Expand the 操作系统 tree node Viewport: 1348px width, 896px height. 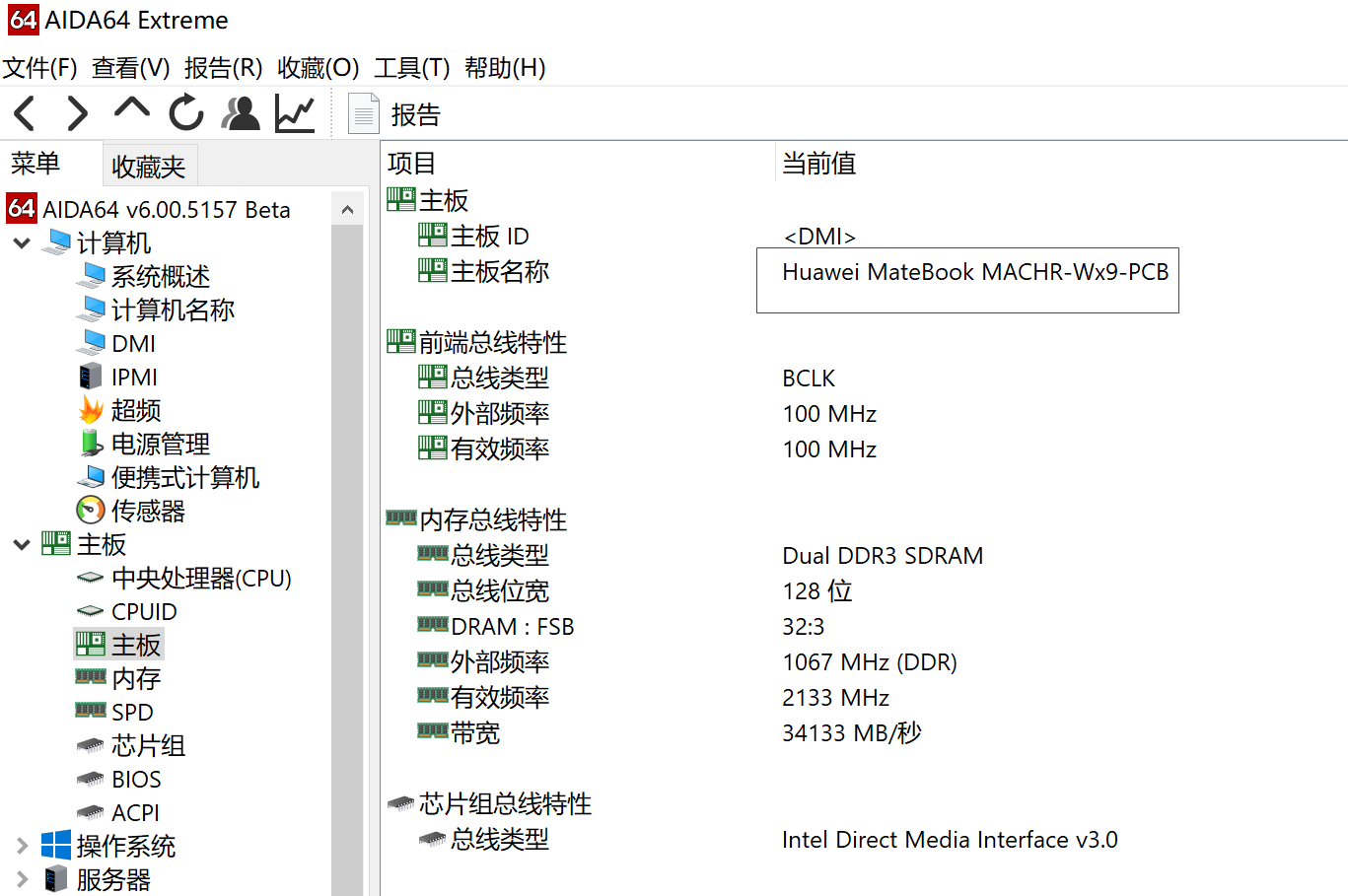22,846
